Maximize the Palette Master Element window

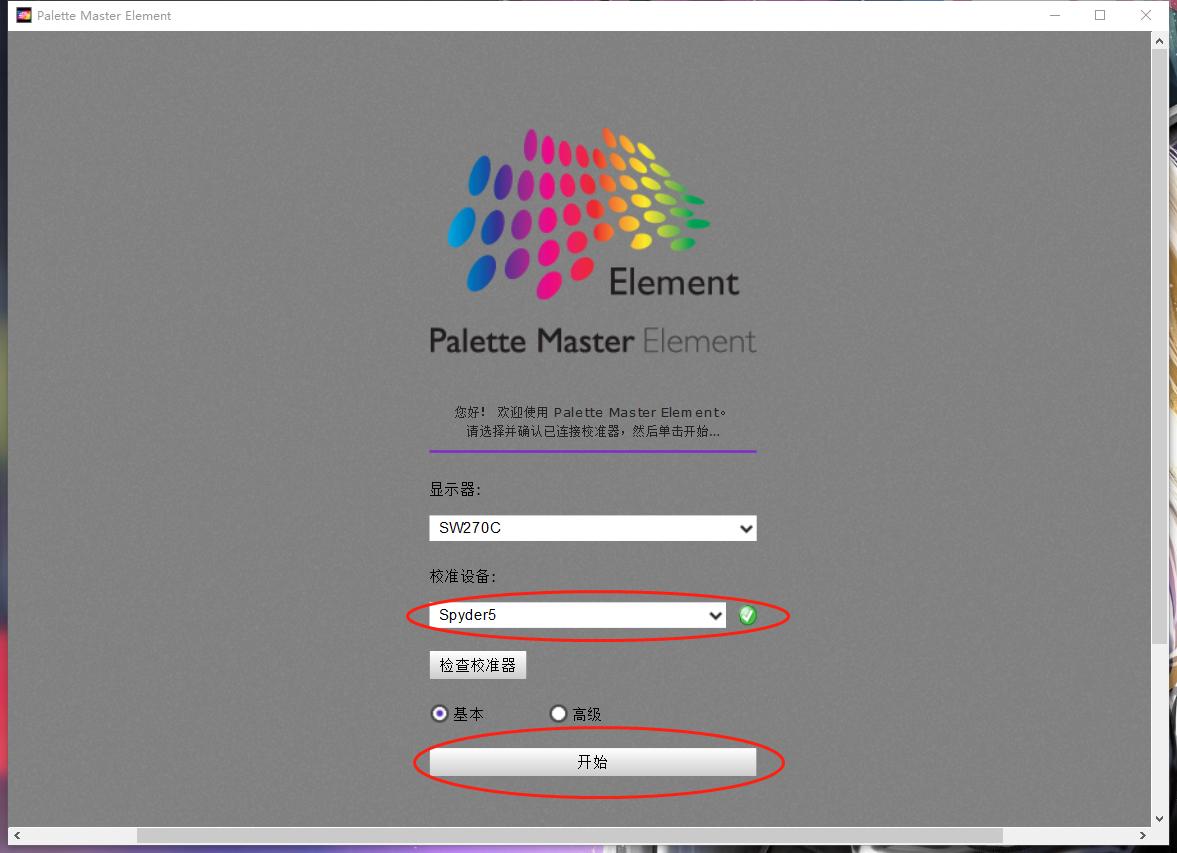pos(1100,15)
